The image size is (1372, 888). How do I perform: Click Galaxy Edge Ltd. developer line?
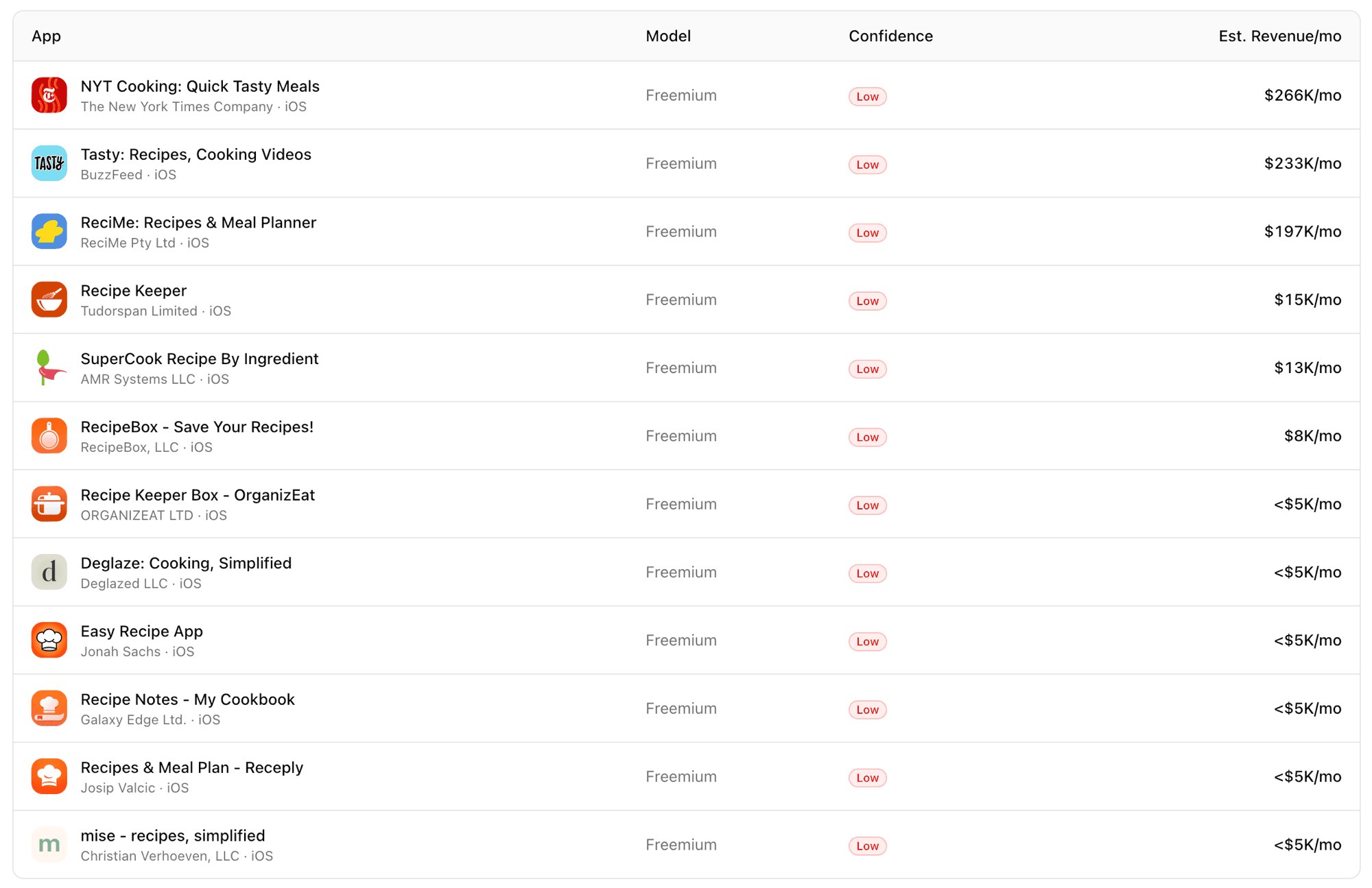151,720
